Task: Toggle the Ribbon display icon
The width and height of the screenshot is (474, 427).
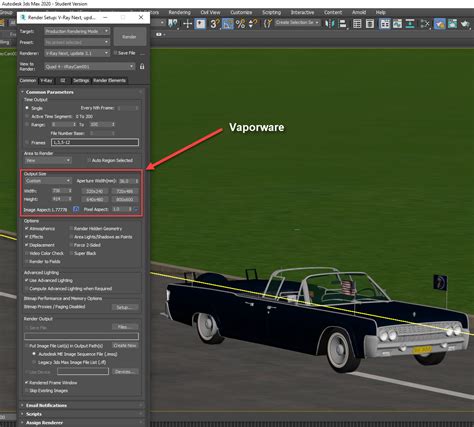Action: (x=384, y=24)
